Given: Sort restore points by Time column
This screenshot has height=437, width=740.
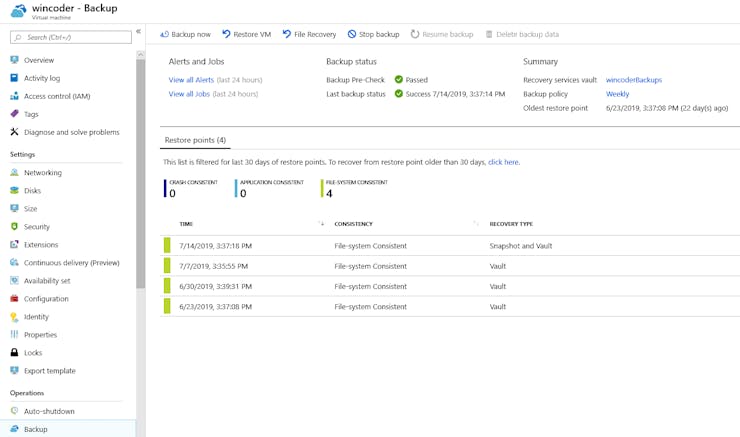Looking at the screenshot, I should pyautogui.click(x=186, y=224).
